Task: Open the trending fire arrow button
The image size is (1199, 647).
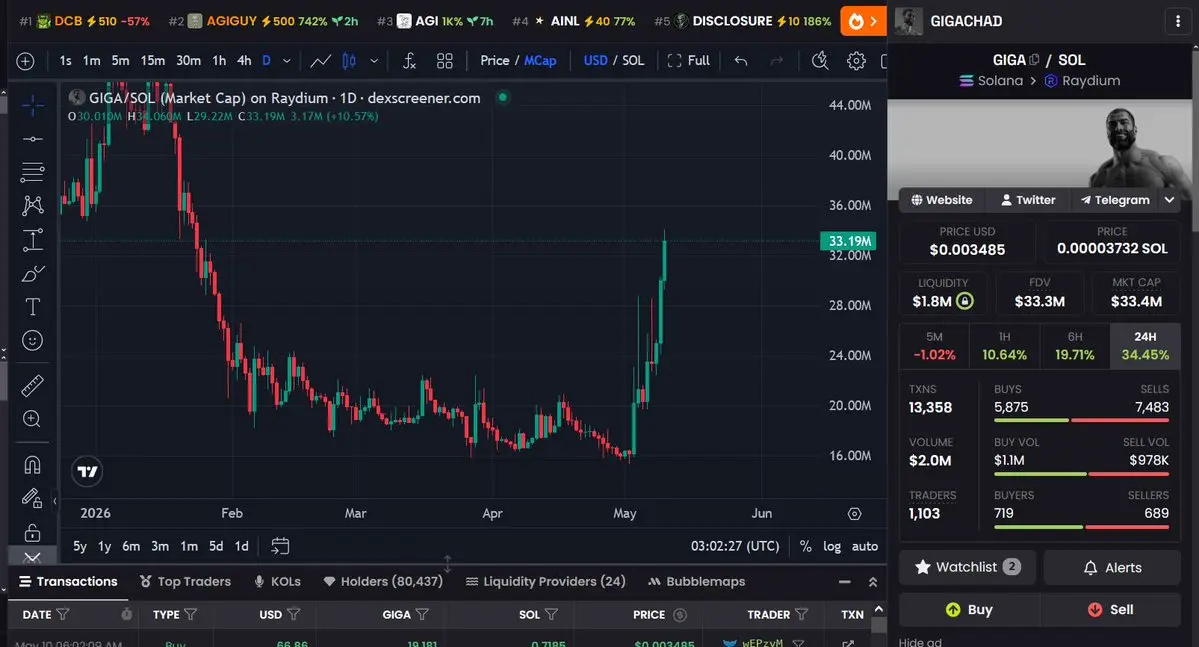Action: (863, 21)
